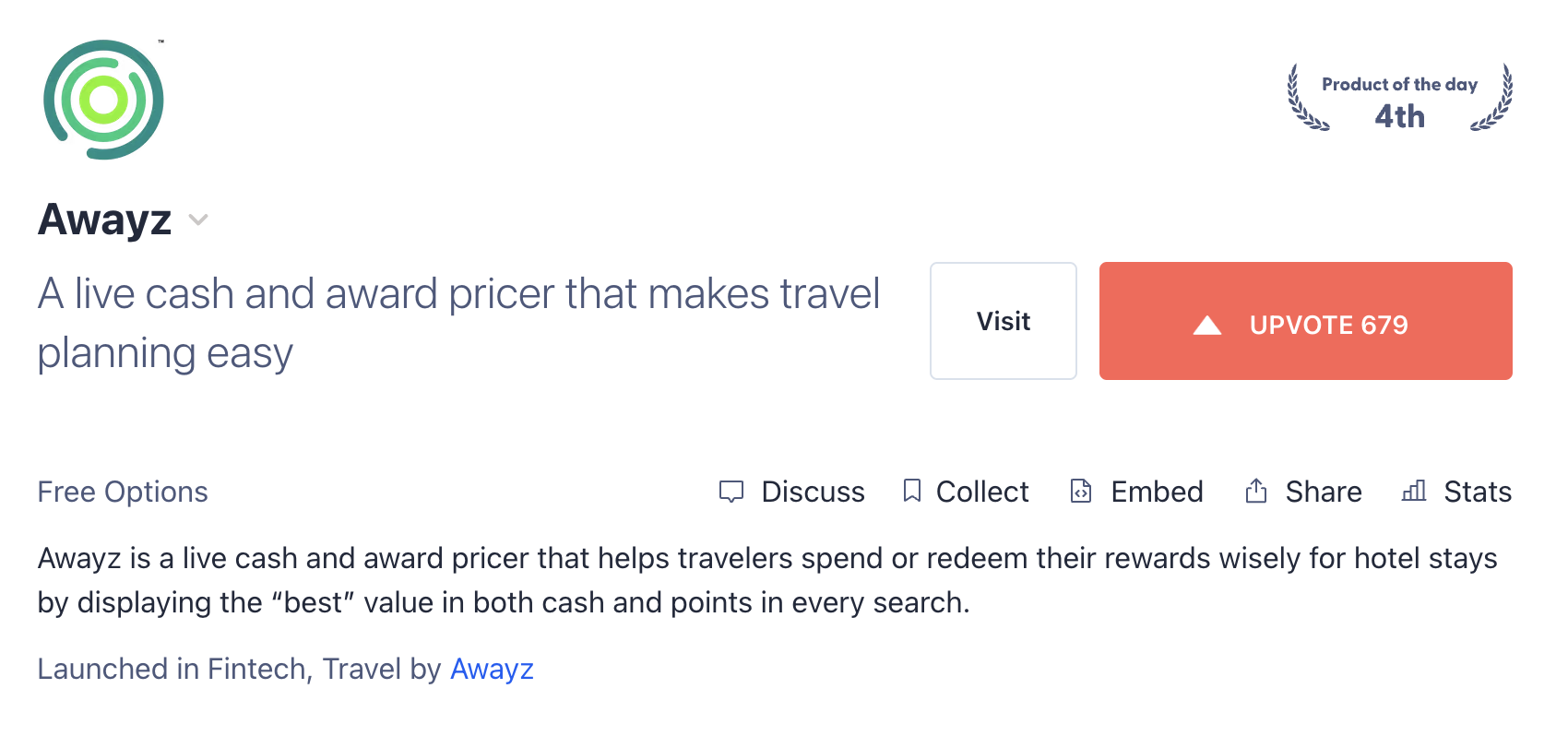Open the blue Awayz maker link
Viewport: 1568px width, 736px height.
click(492, 669)
